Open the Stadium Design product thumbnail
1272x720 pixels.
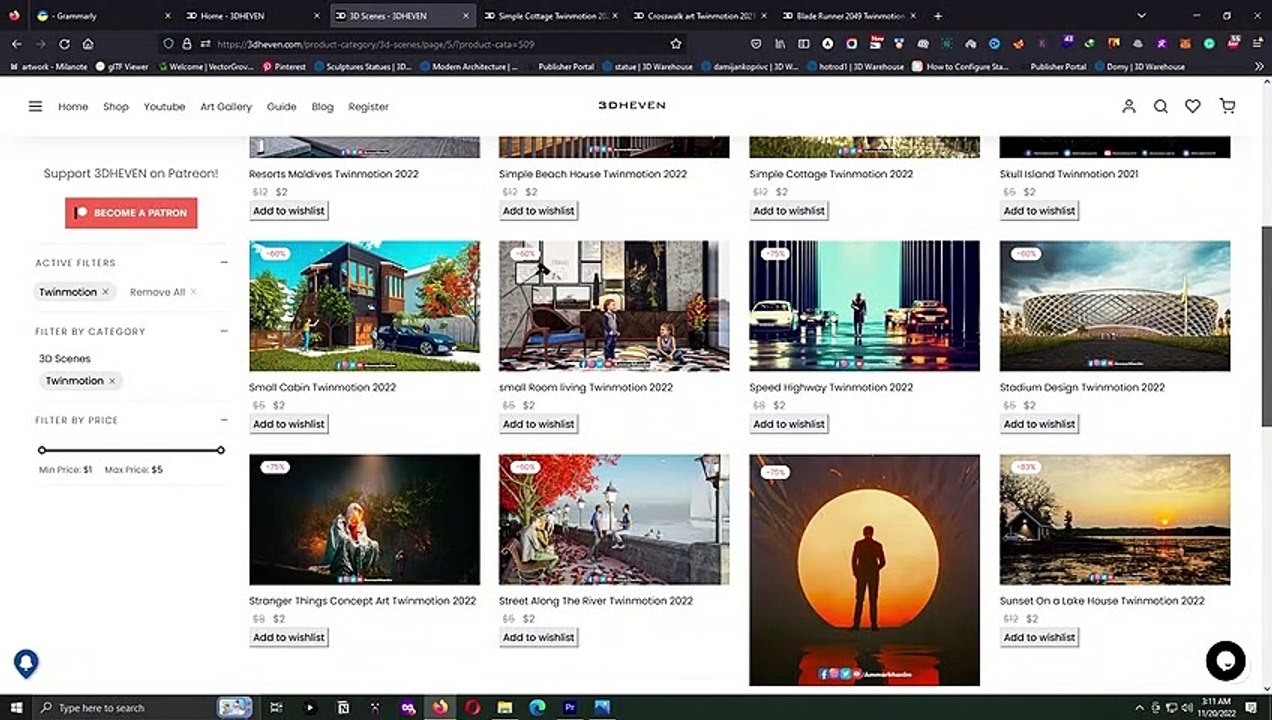1115,306
